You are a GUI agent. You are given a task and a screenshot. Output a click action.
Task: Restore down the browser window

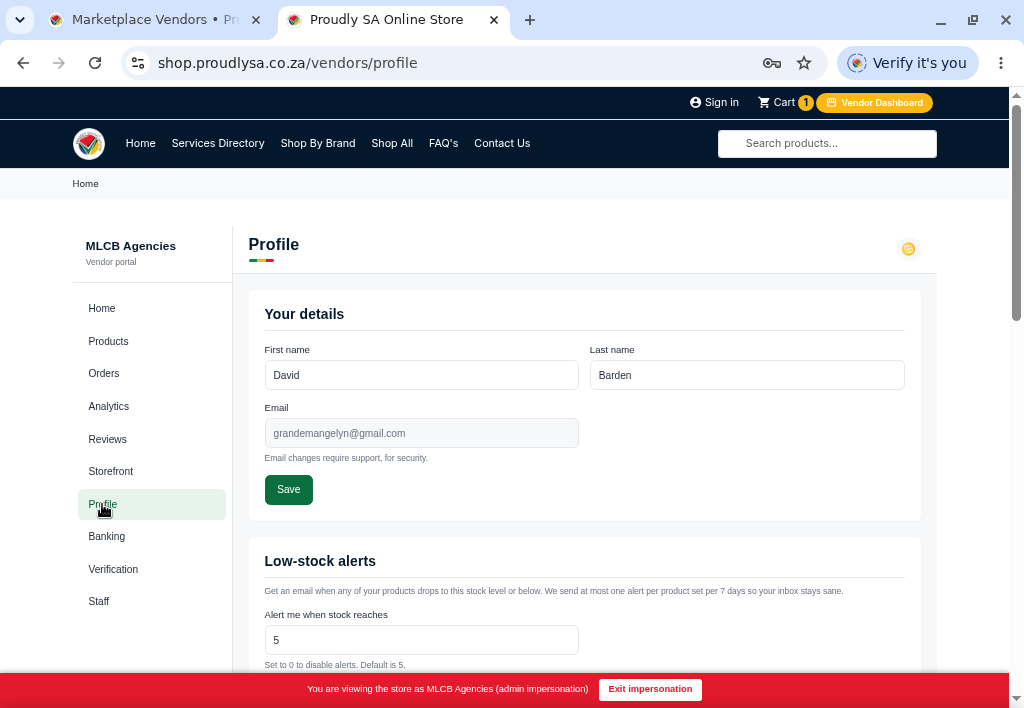coord(973,20)
